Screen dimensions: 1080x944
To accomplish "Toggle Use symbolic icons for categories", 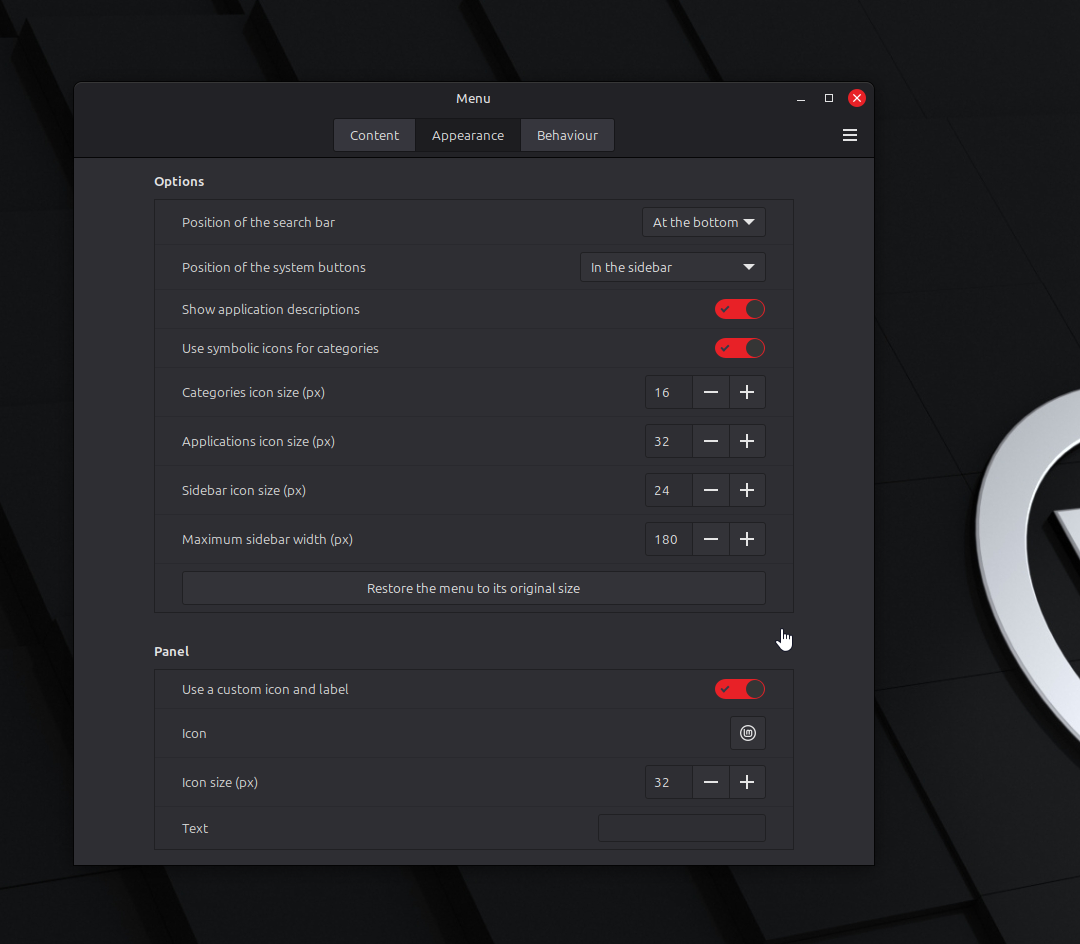I will [740, 348].
